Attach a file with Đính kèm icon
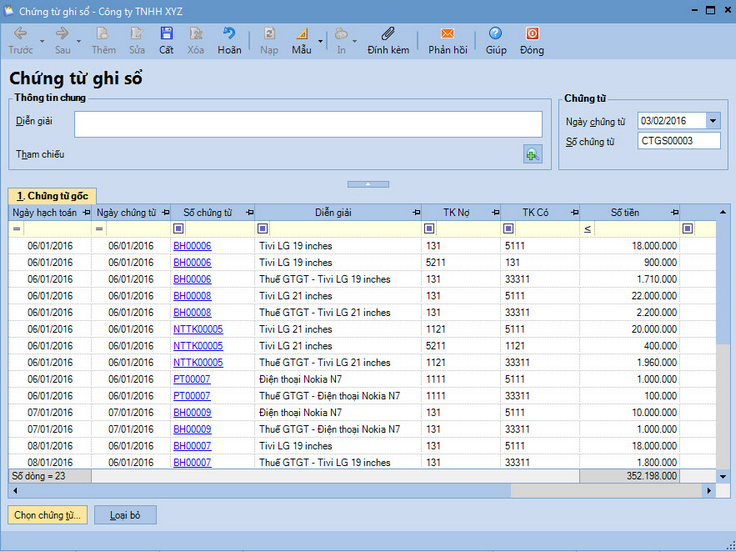 388,33
